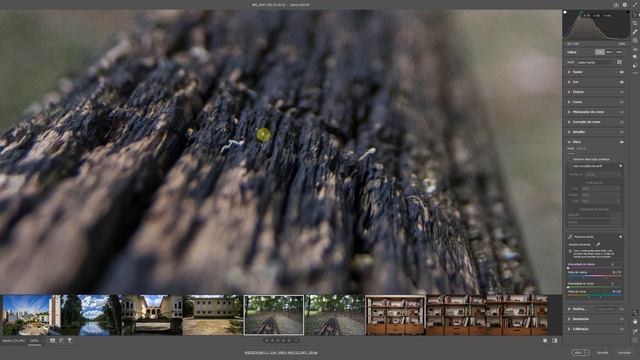Open the Snapshots panel icon
640x360 pixels.
[635, 56]
